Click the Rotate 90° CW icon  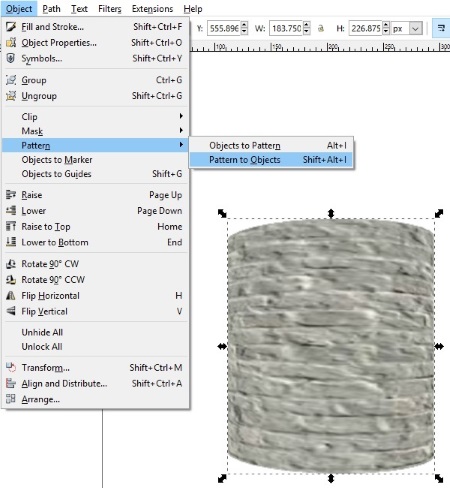[11, 264]
